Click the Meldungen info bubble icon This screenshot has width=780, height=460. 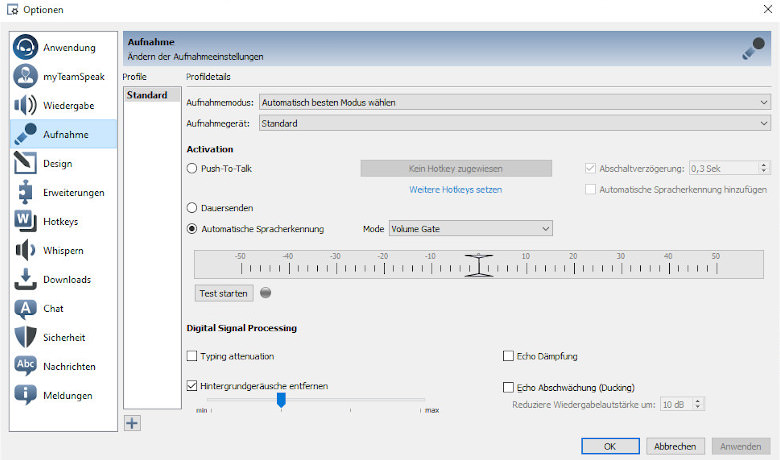[25, 395]
